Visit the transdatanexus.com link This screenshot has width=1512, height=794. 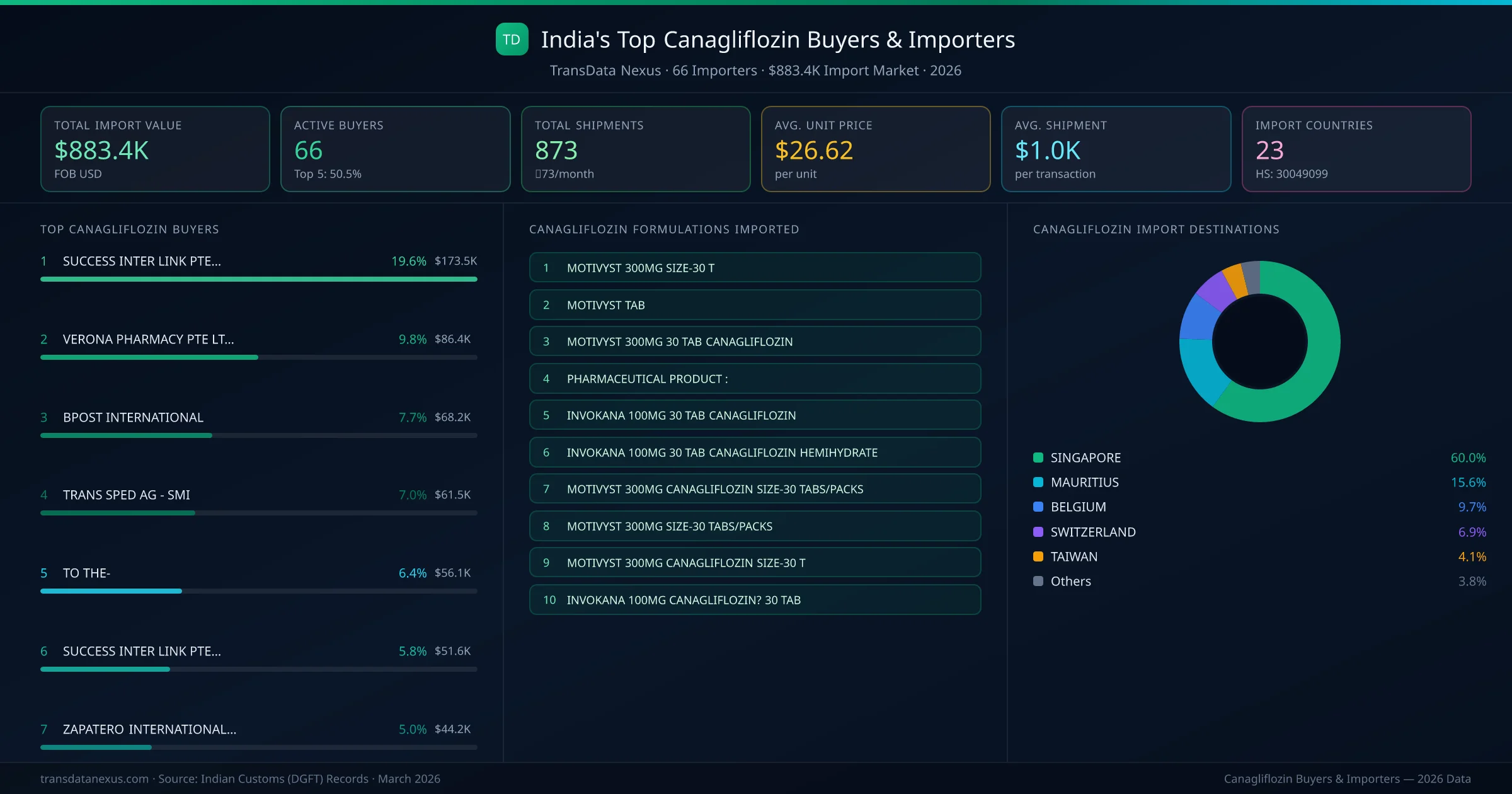[93, 779]
